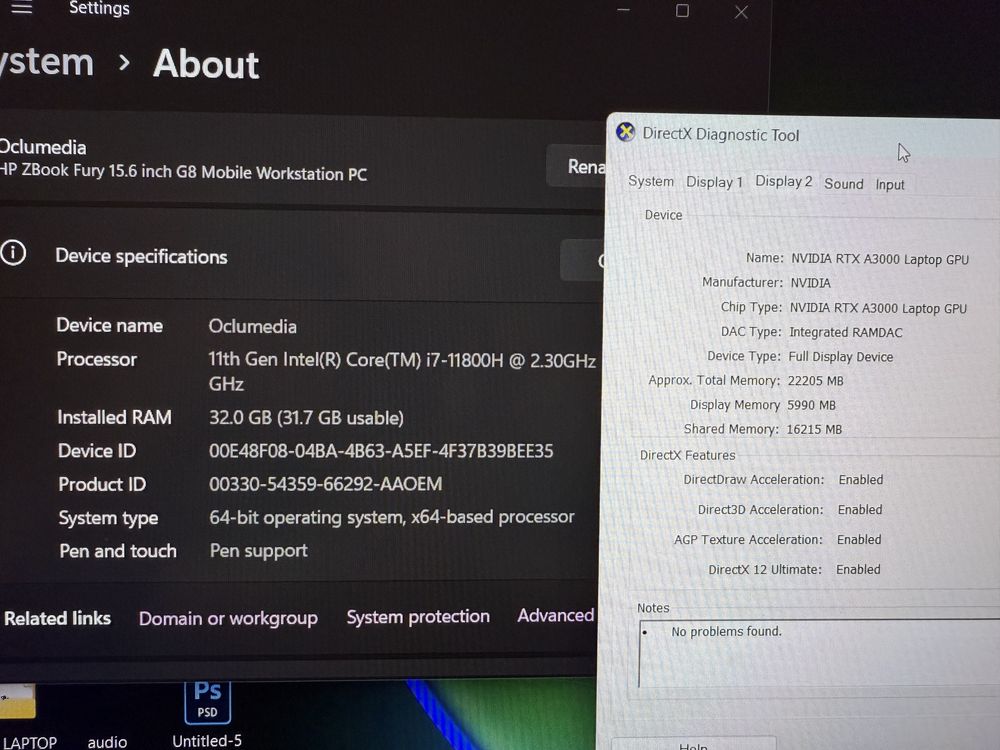Open the Sound tab in DirectX tool
Image resolution: width=1000 pixels, height=750 pixels.
point(844,184)
